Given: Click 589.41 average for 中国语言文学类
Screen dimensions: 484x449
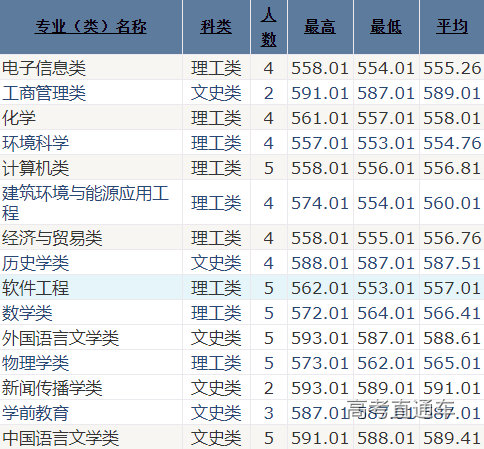Looking at the screenshot, I should coord(452,438).
